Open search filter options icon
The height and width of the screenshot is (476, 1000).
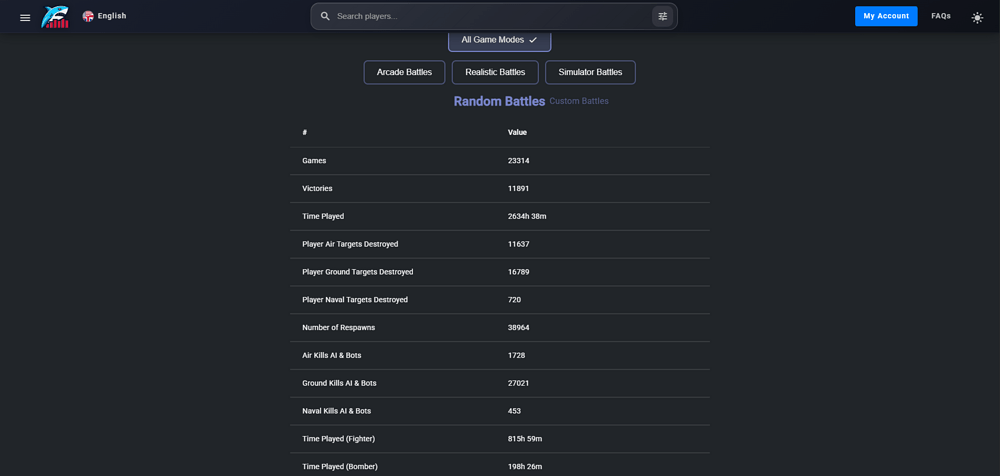click(662, 16)
